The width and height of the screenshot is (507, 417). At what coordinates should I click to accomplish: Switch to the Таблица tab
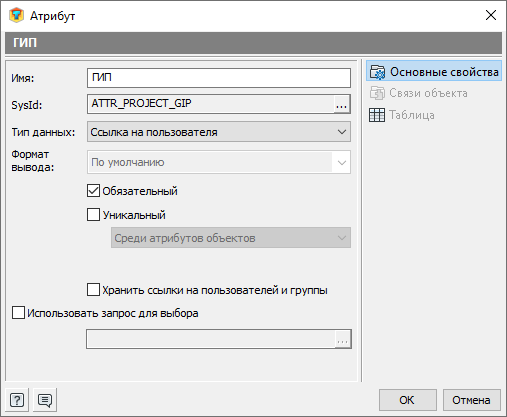412,115
